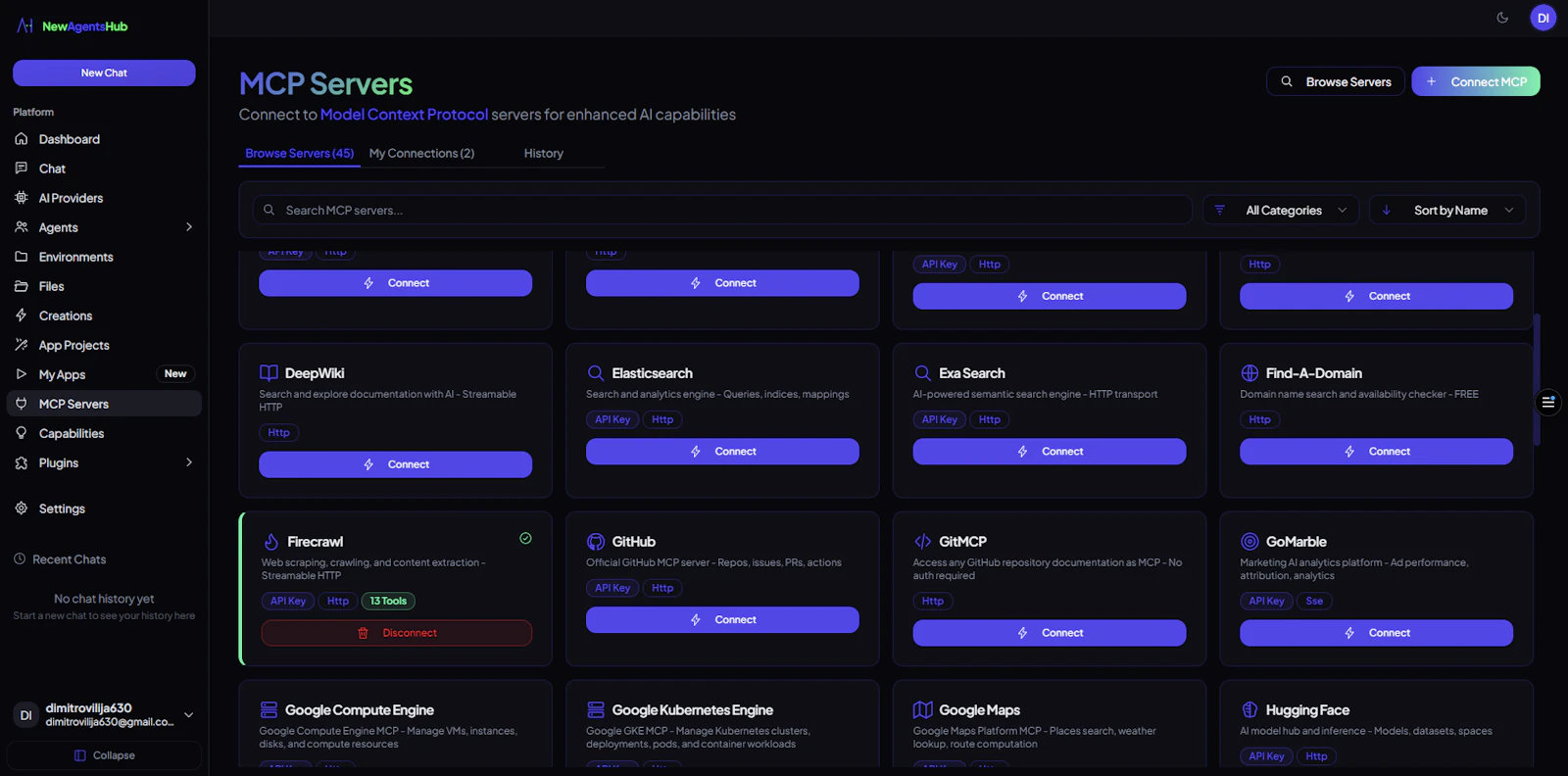Image resolution: width=1568 pixels, height=776 pixels.
Task: Click the Files folder icon
Action: (22, 286)
